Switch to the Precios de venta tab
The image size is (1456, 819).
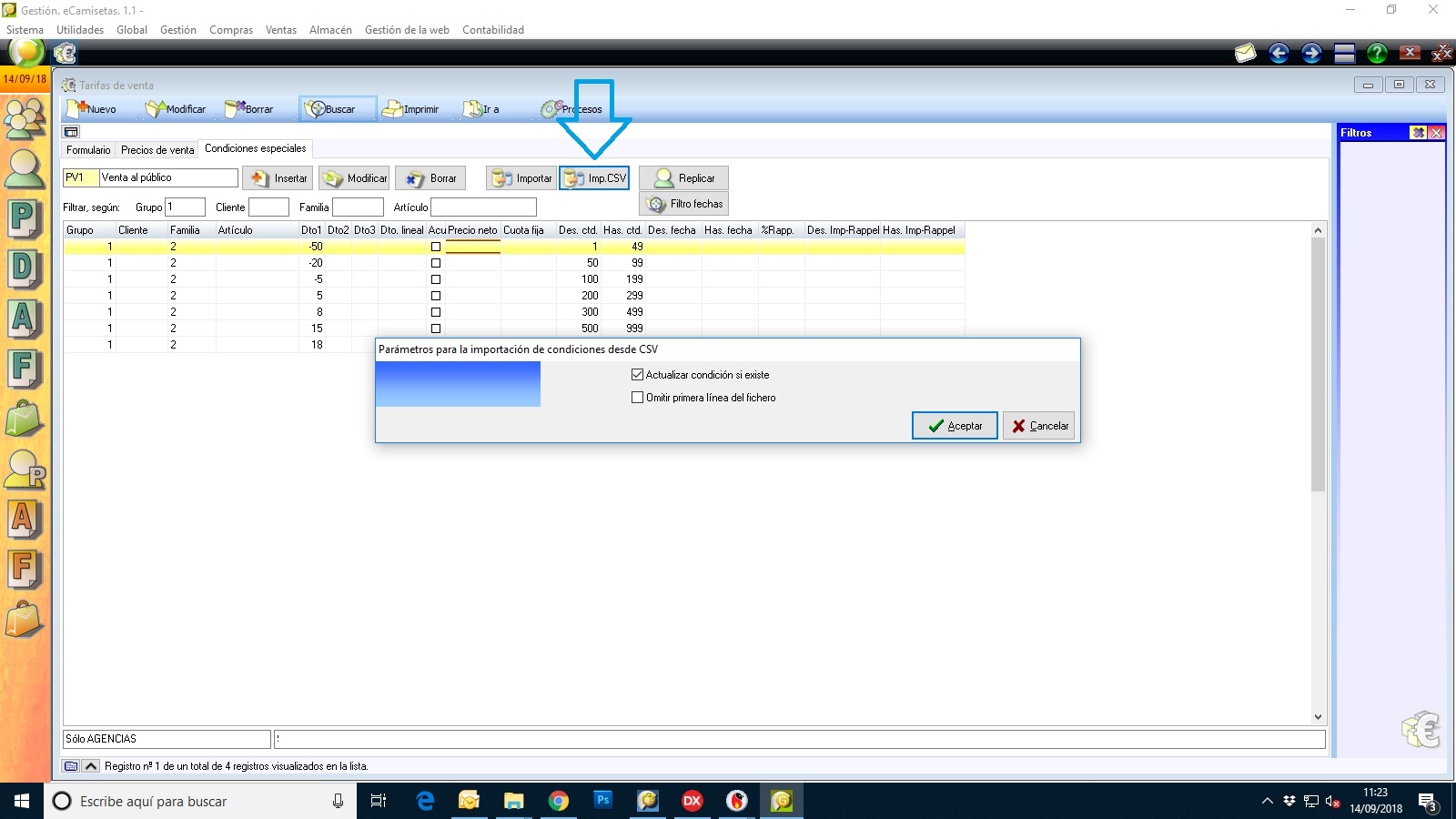pos(157,150)
